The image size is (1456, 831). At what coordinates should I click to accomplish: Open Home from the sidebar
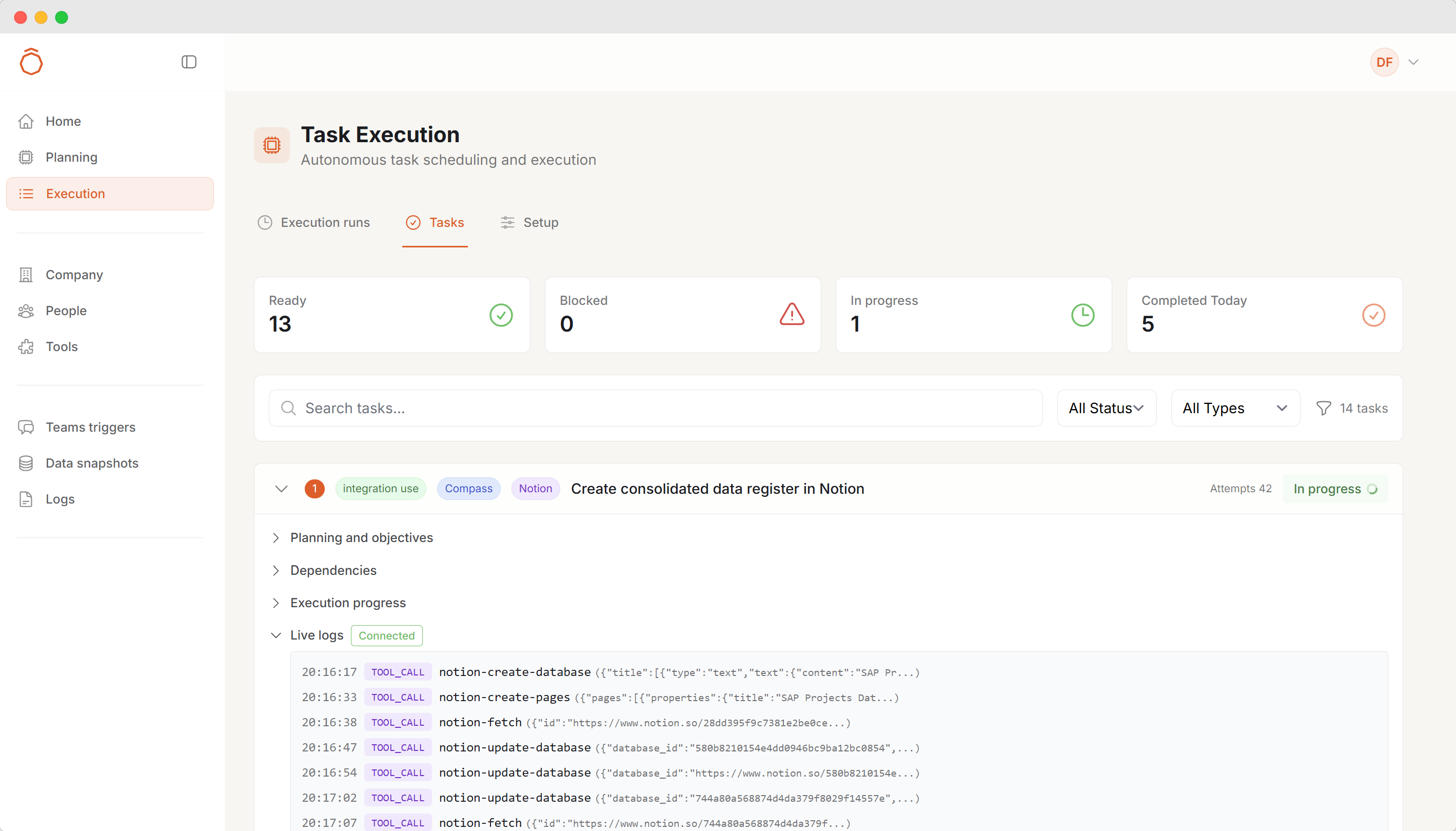(63, 121)
